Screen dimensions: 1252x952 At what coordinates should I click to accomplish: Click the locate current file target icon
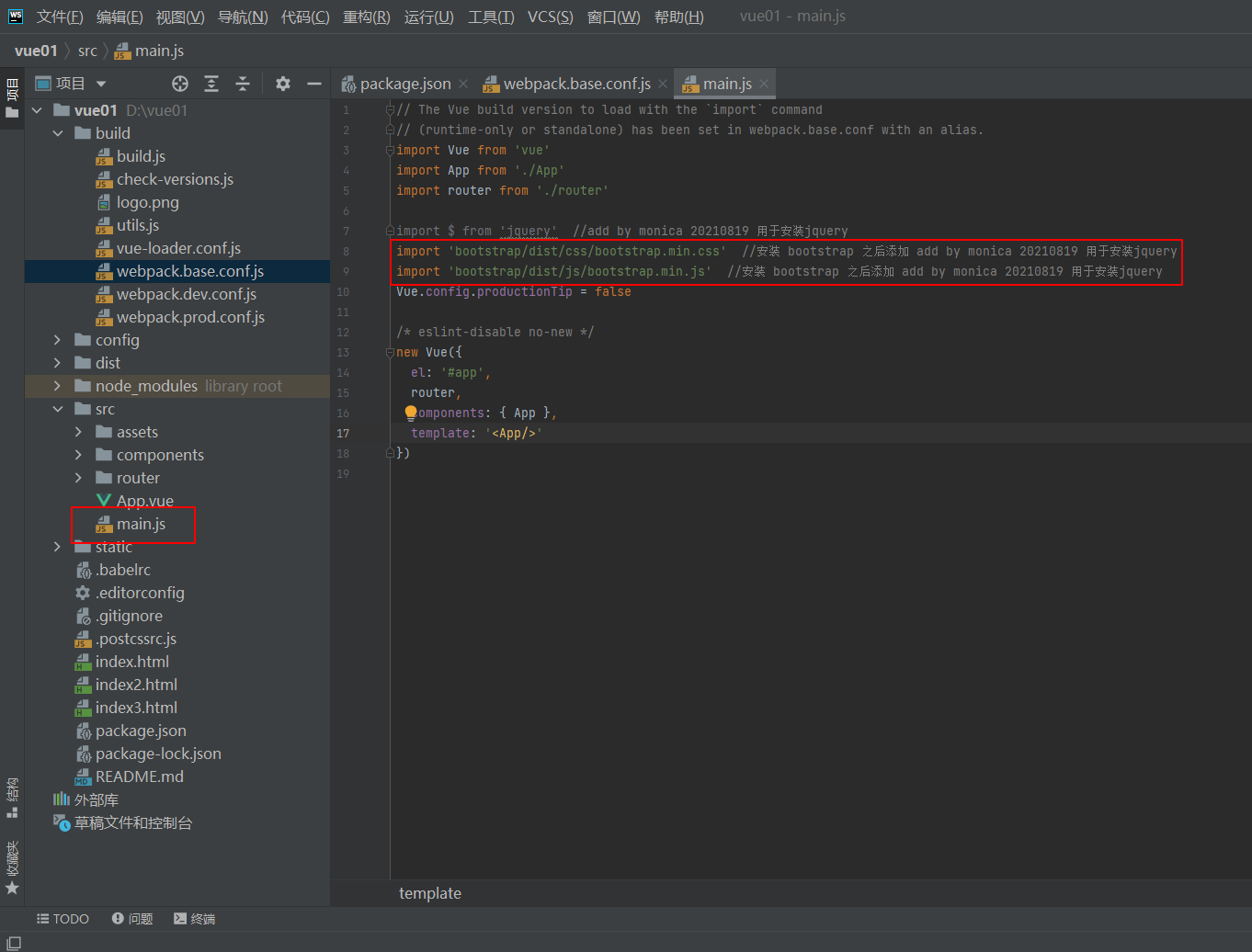tap(180, 84)
